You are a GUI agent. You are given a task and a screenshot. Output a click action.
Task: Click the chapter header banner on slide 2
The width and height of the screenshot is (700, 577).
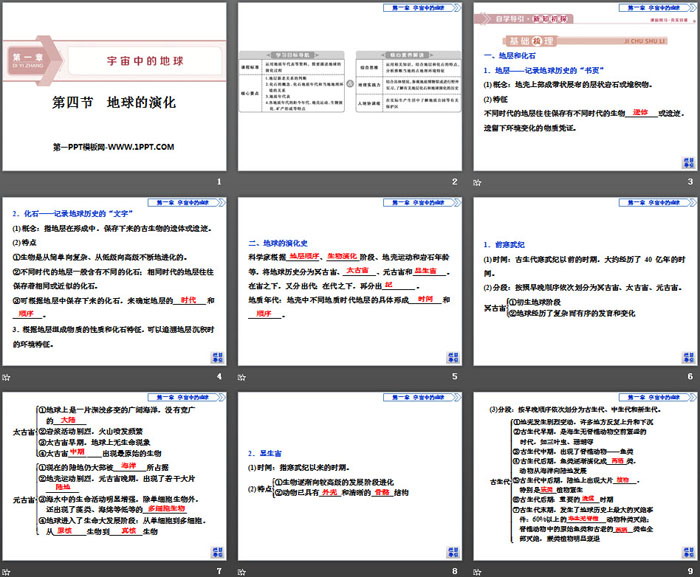(411, 9)
